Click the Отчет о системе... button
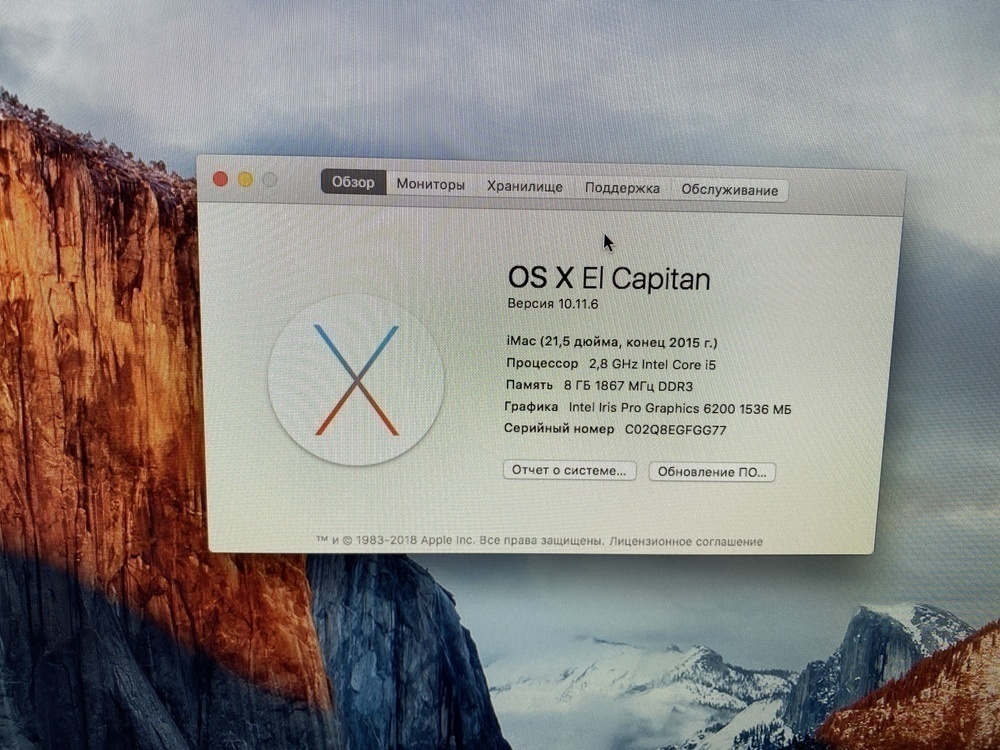The image size is (1000, 750). [570, 471]
